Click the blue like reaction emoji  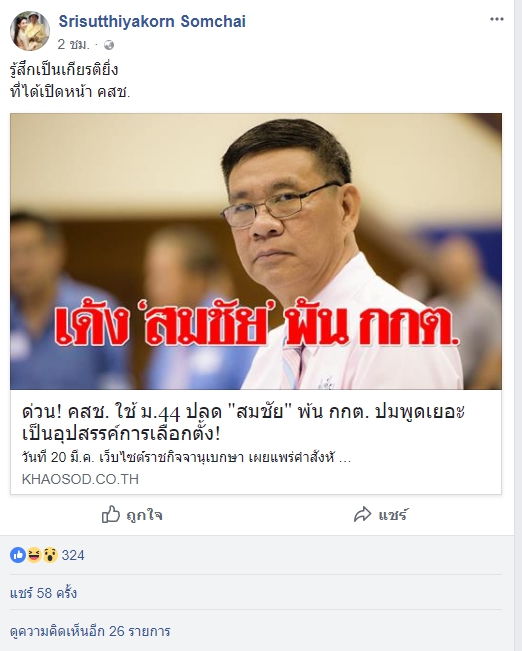pos(18,555)
